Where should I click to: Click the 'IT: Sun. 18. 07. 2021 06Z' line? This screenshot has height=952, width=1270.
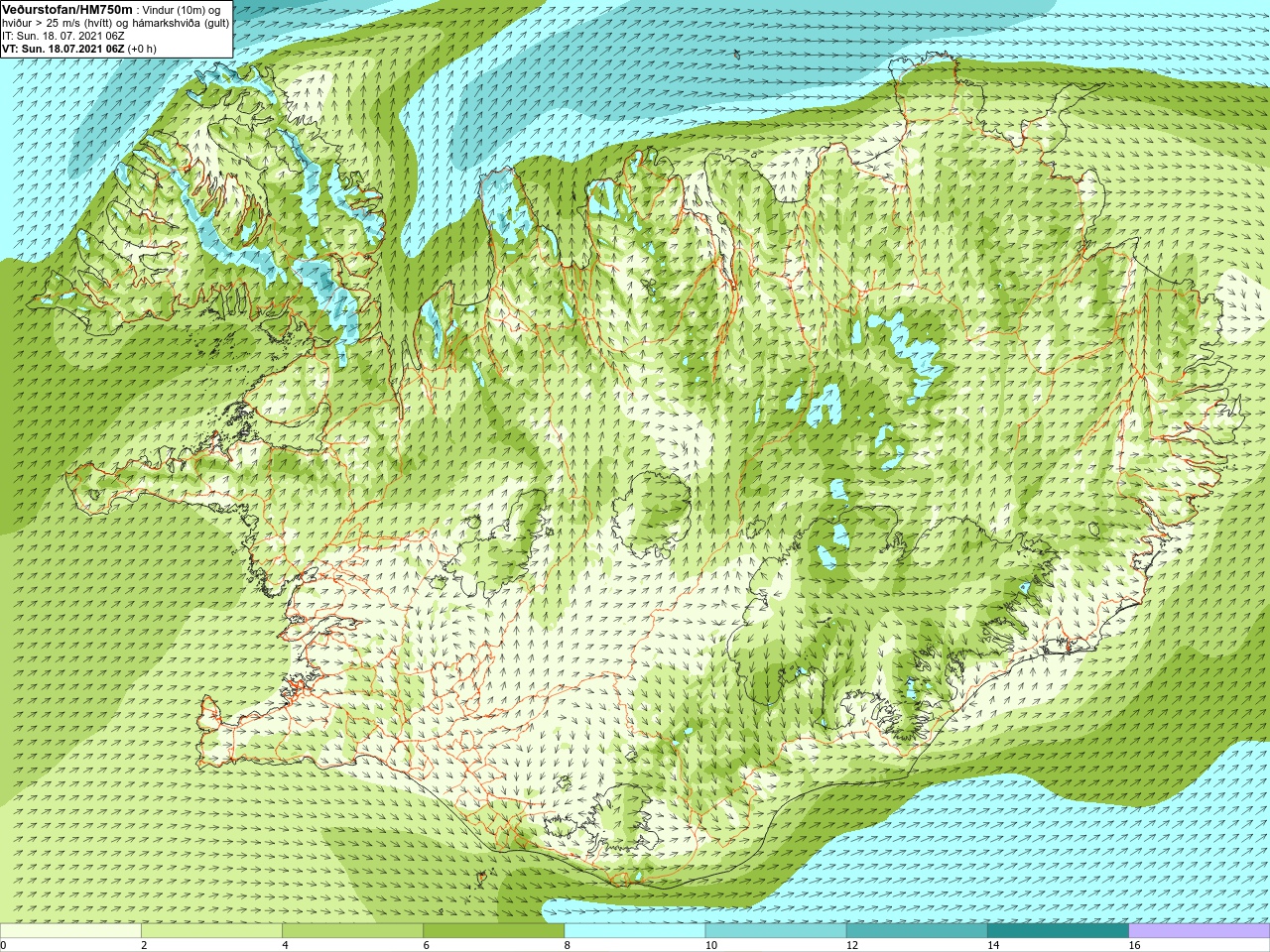(63, 36)
